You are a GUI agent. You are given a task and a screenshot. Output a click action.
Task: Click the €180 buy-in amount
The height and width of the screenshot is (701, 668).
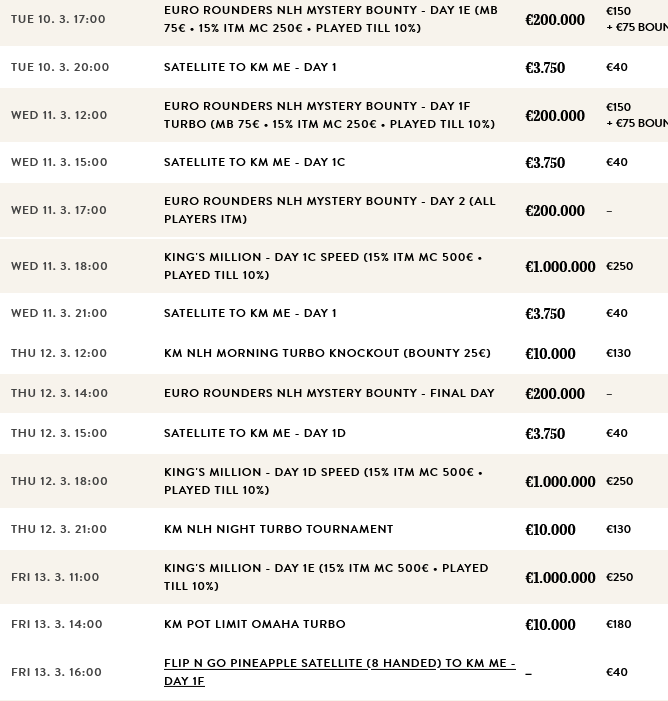619,624
